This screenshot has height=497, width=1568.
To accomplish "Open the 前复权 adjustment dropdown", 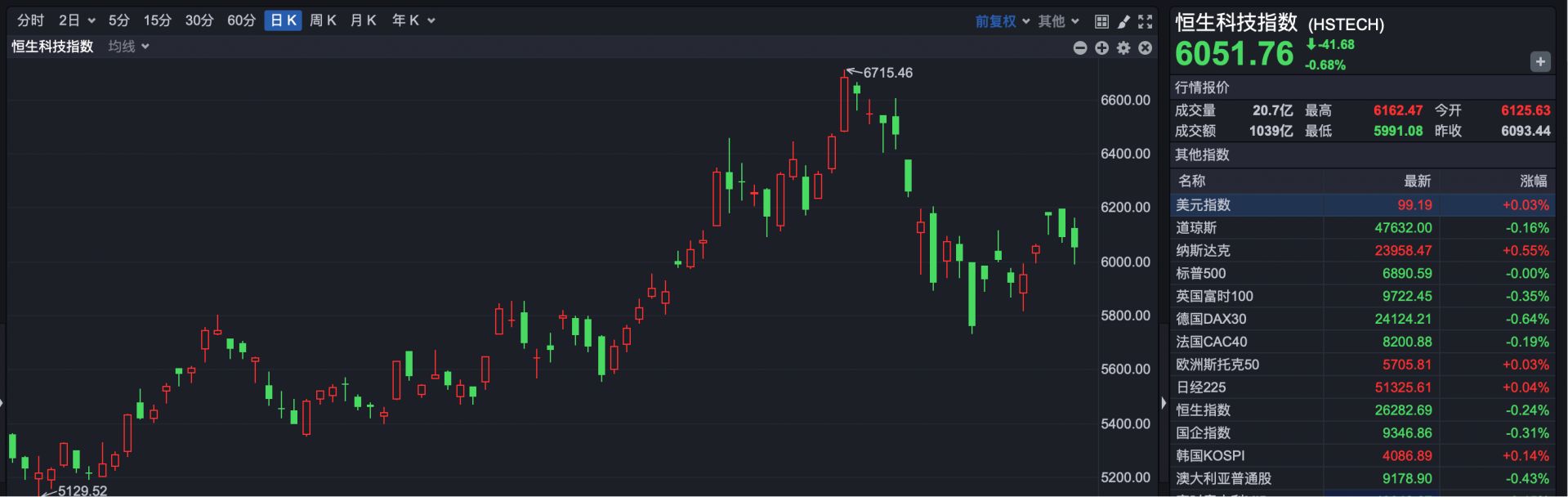I will pos(1002,21).
